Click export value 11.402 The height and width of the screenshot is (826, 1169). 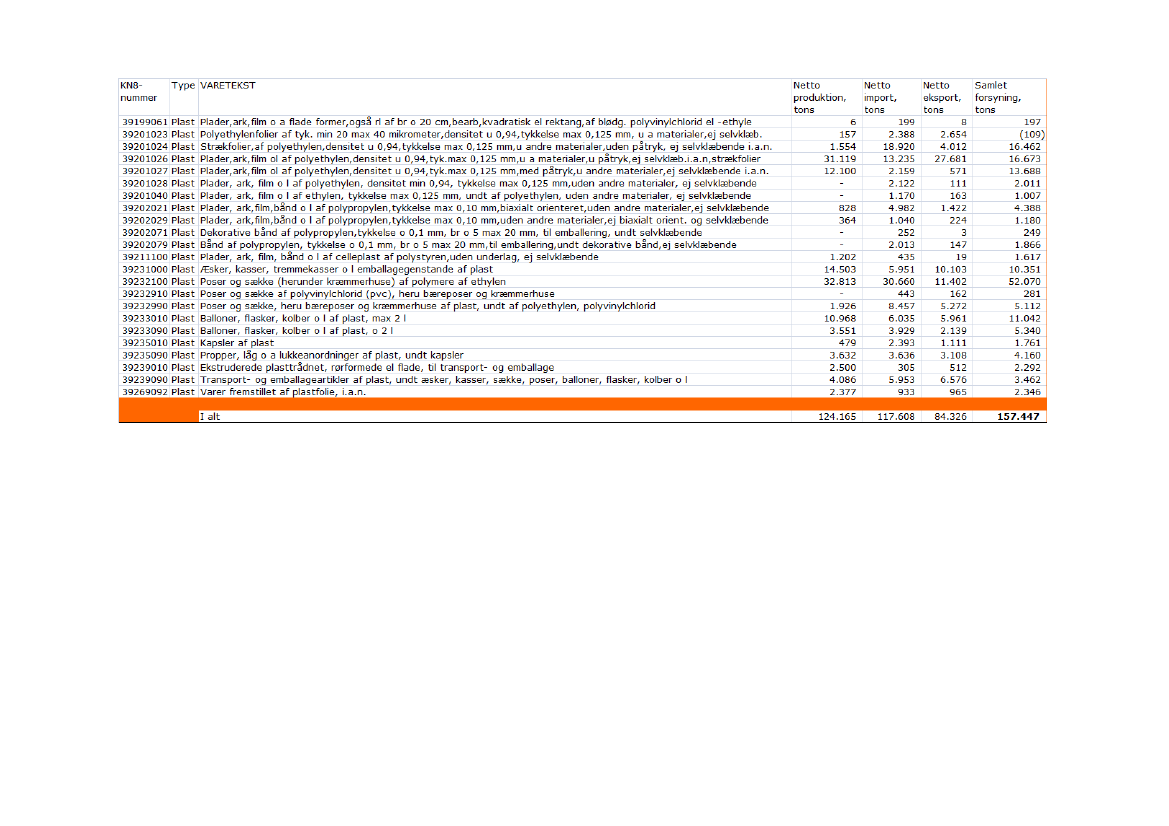tap(951, 282)
